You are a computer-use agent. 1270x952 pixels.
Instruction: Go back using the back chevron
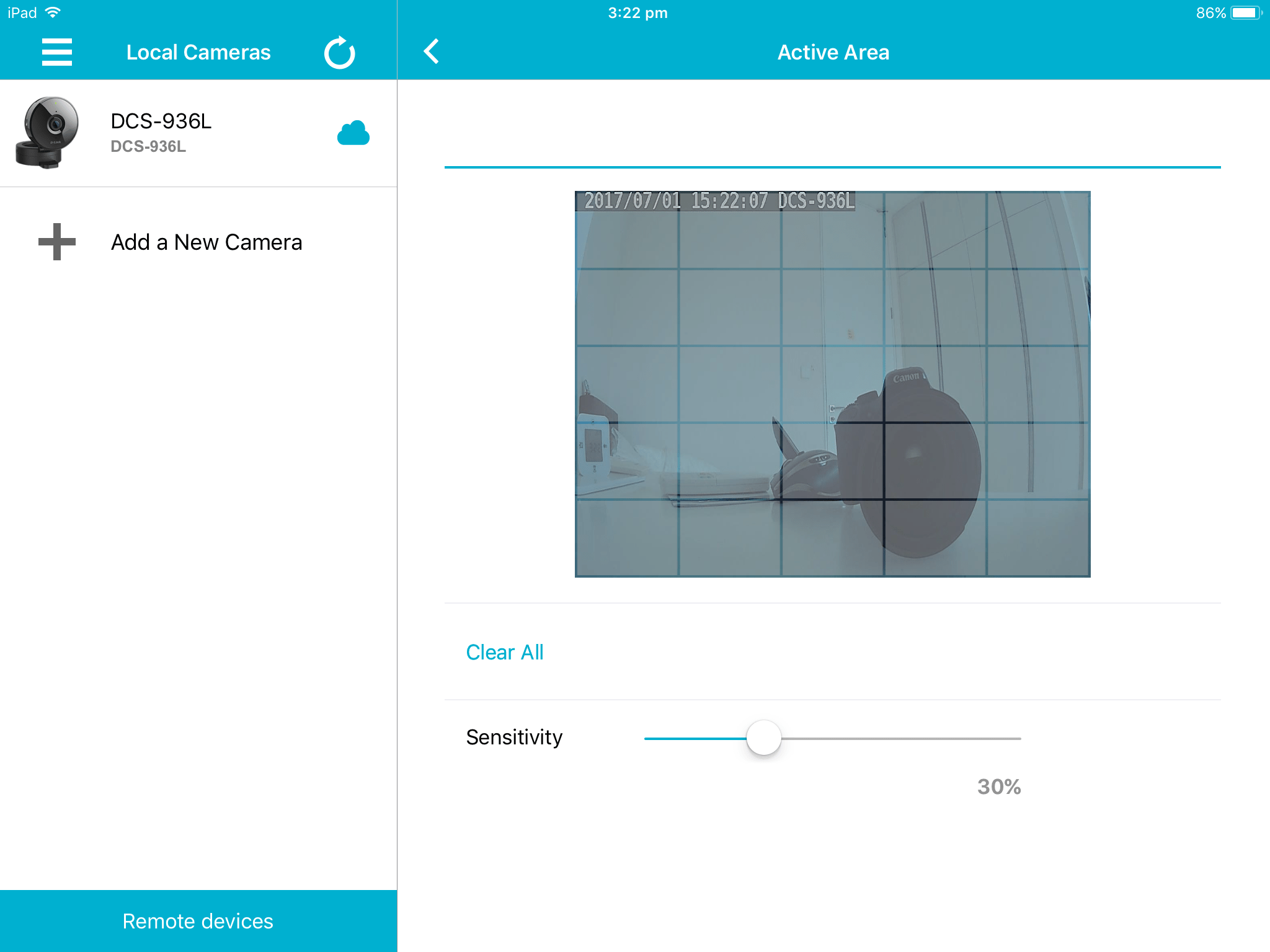click(432, 52)
